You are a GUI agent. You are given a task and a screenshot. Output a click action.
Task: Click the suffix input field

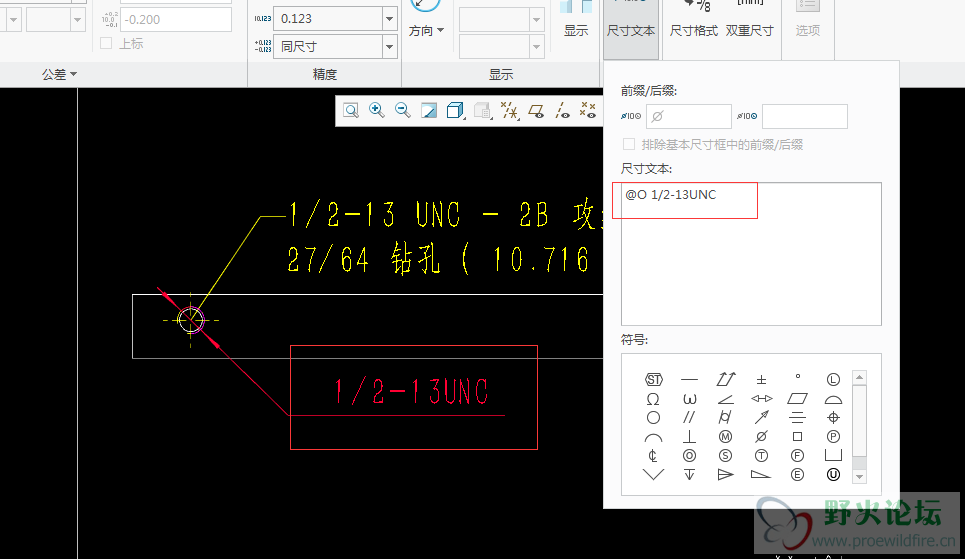(804, 116)
